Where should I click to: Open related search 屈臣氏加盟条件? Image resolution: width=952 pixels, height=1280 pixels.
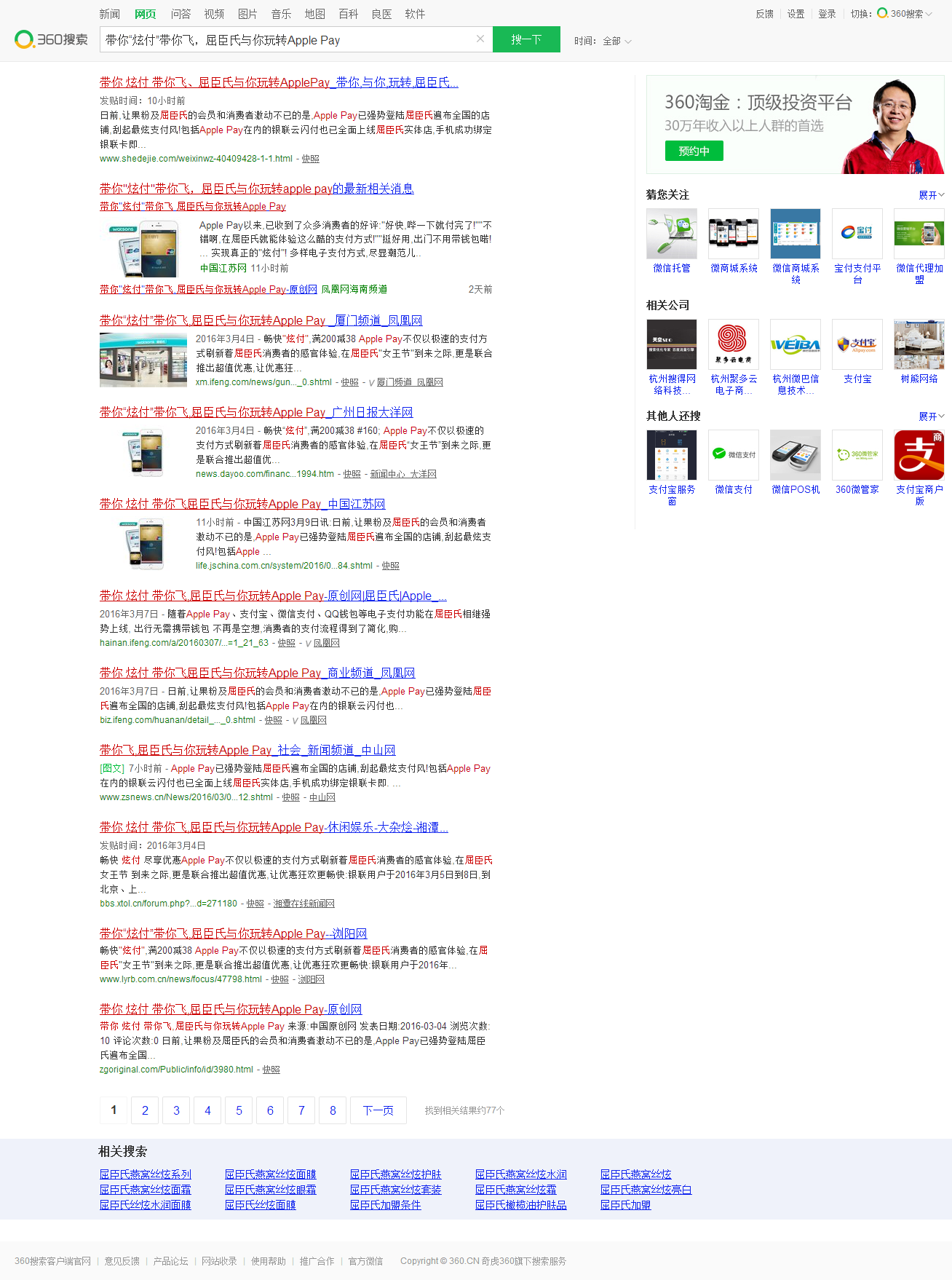(386, 1205)
